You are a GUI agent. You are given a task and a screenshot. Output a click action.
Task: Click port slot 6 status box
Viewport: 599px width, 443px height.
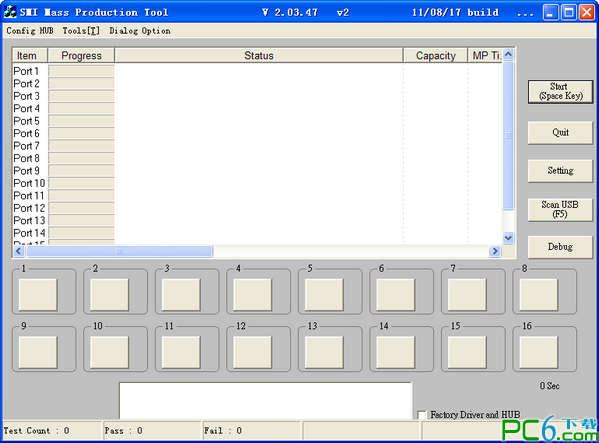click(x=395, y=294)
